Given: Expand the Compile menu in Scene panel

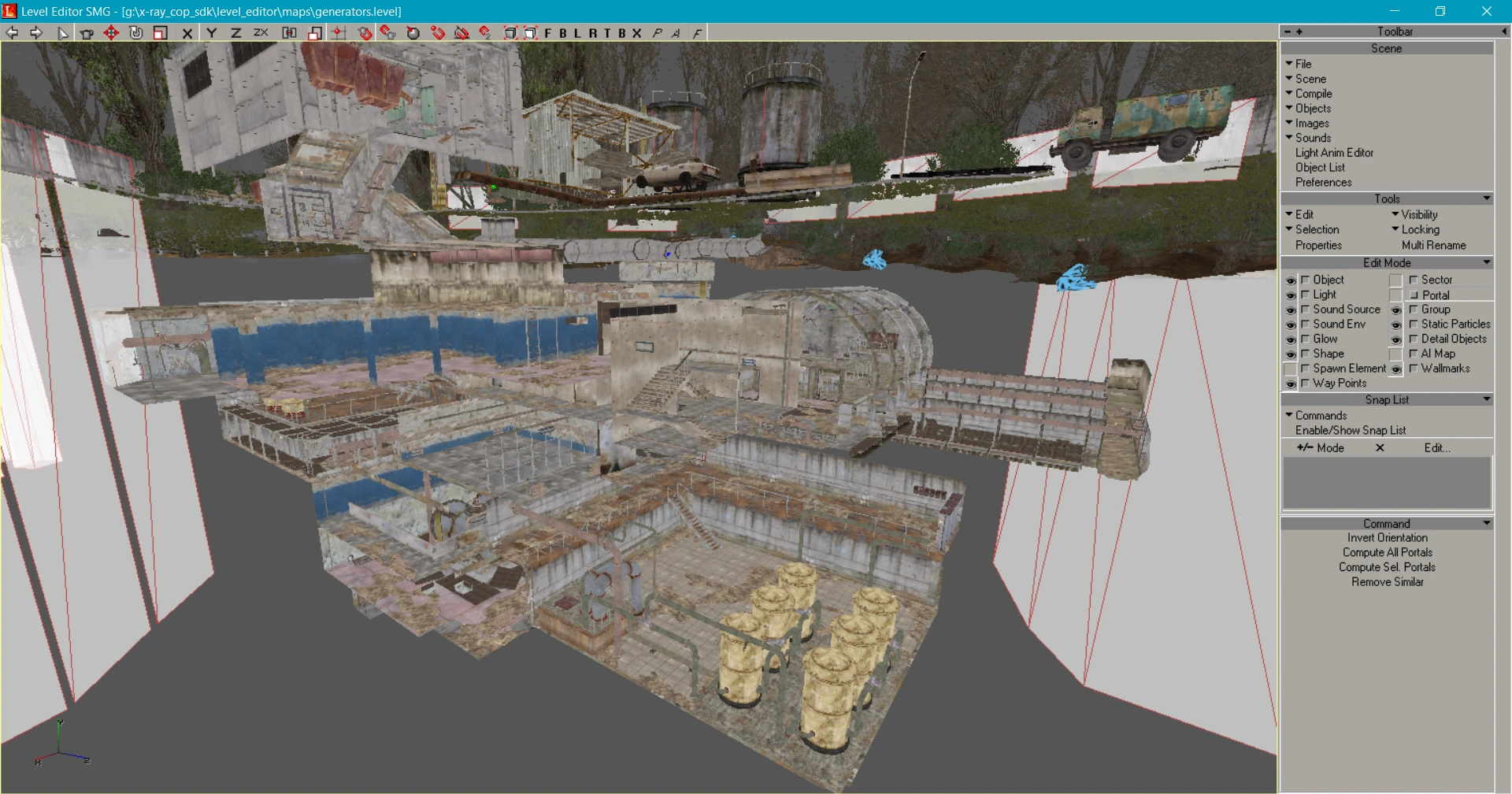Looking at the screenshot, I should coord(1313,94).
